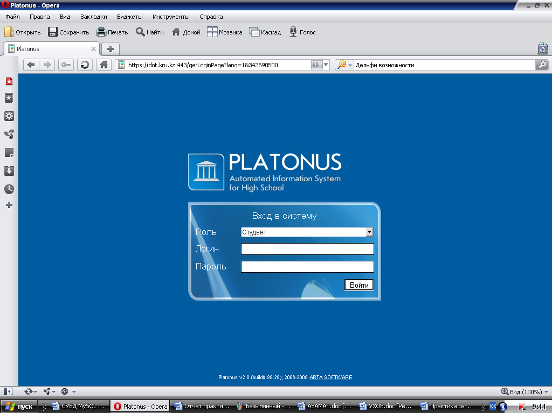Screen dimensions: 552x413
Task: Click the login submit button
Action: [359, 285]
